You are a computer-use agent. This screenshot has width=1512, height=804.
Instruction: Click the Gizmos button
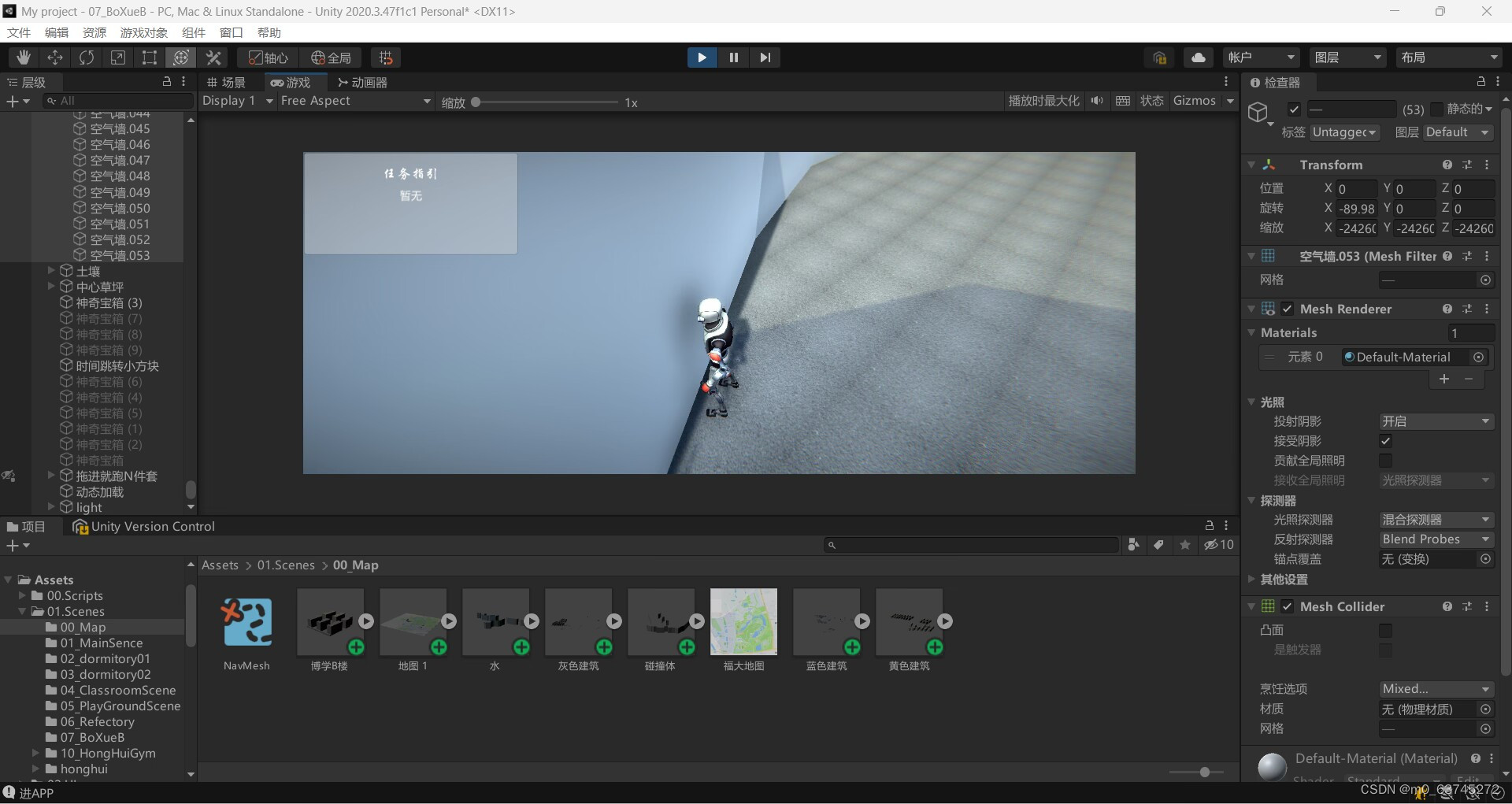pos(1195,101)
